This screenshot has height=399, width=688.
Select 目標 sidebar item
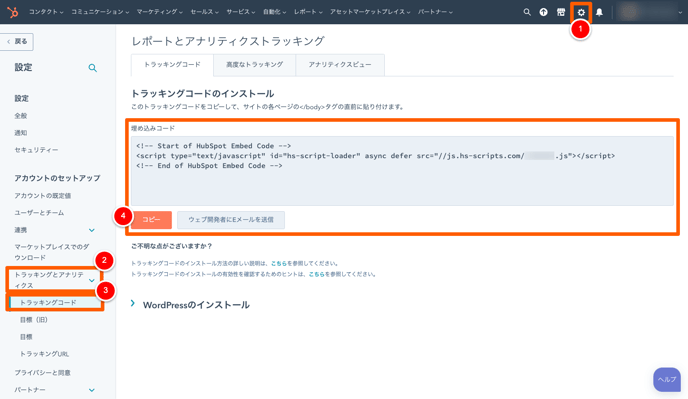click(26, 337)
